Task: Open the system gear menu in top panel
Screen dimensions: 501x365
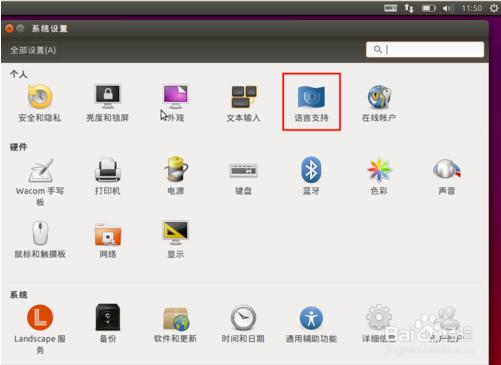Action: (x=494, y=8)
